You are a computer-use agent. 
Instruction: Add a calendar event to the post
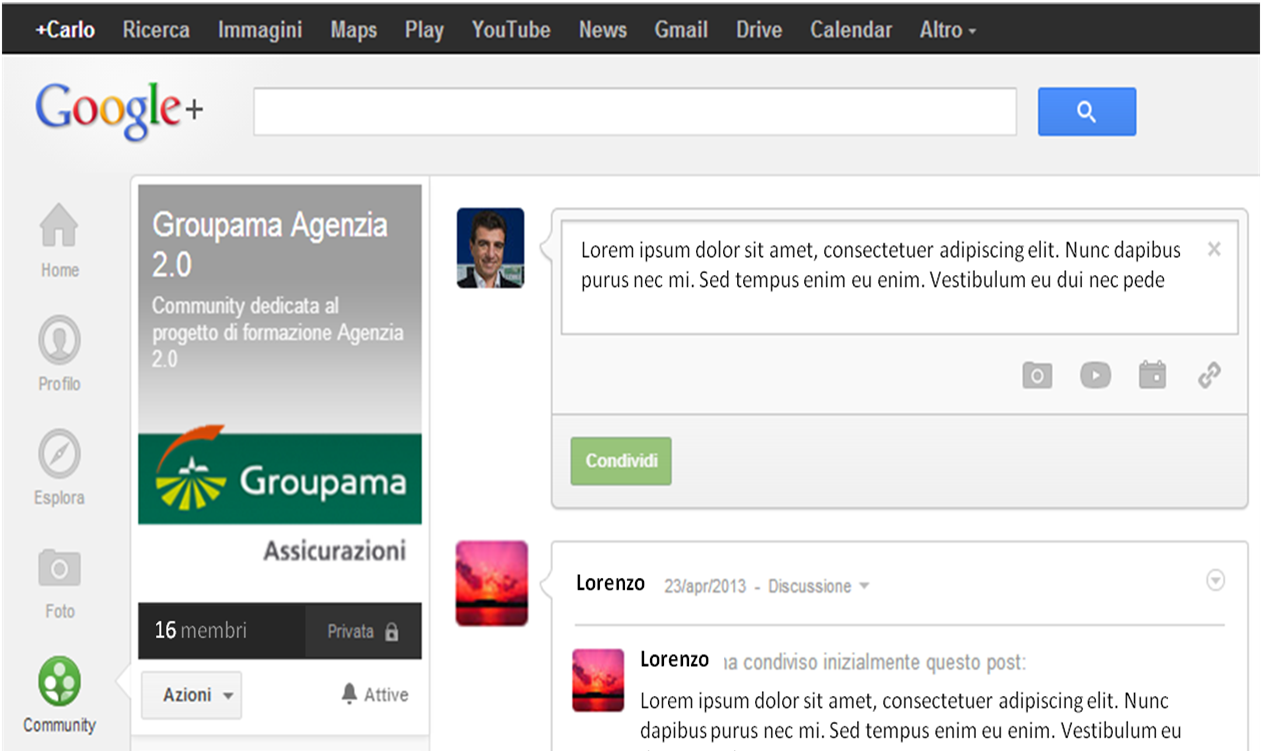(x=1153, y=376)
